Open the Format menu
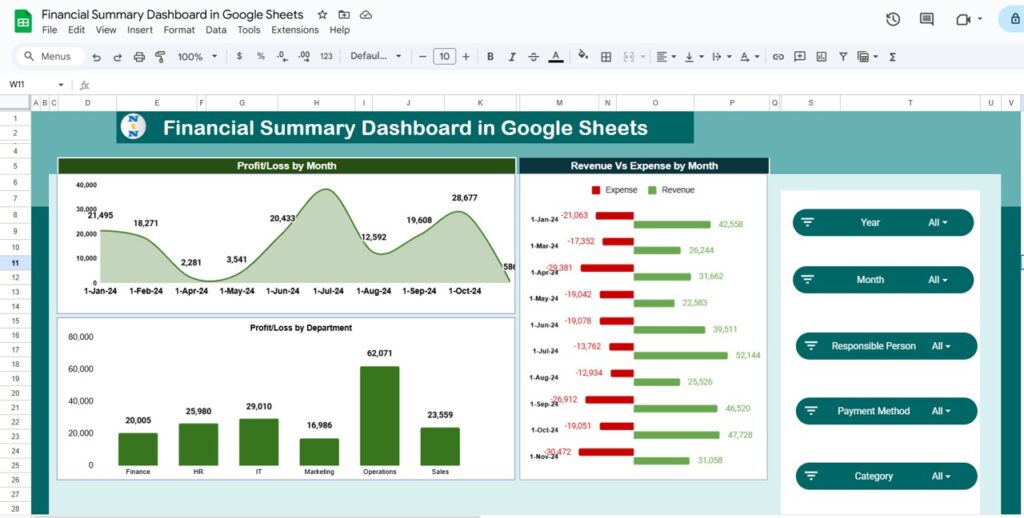This screenshot has height=518, width=1024. pyautogui.click(x=179, y=30)
